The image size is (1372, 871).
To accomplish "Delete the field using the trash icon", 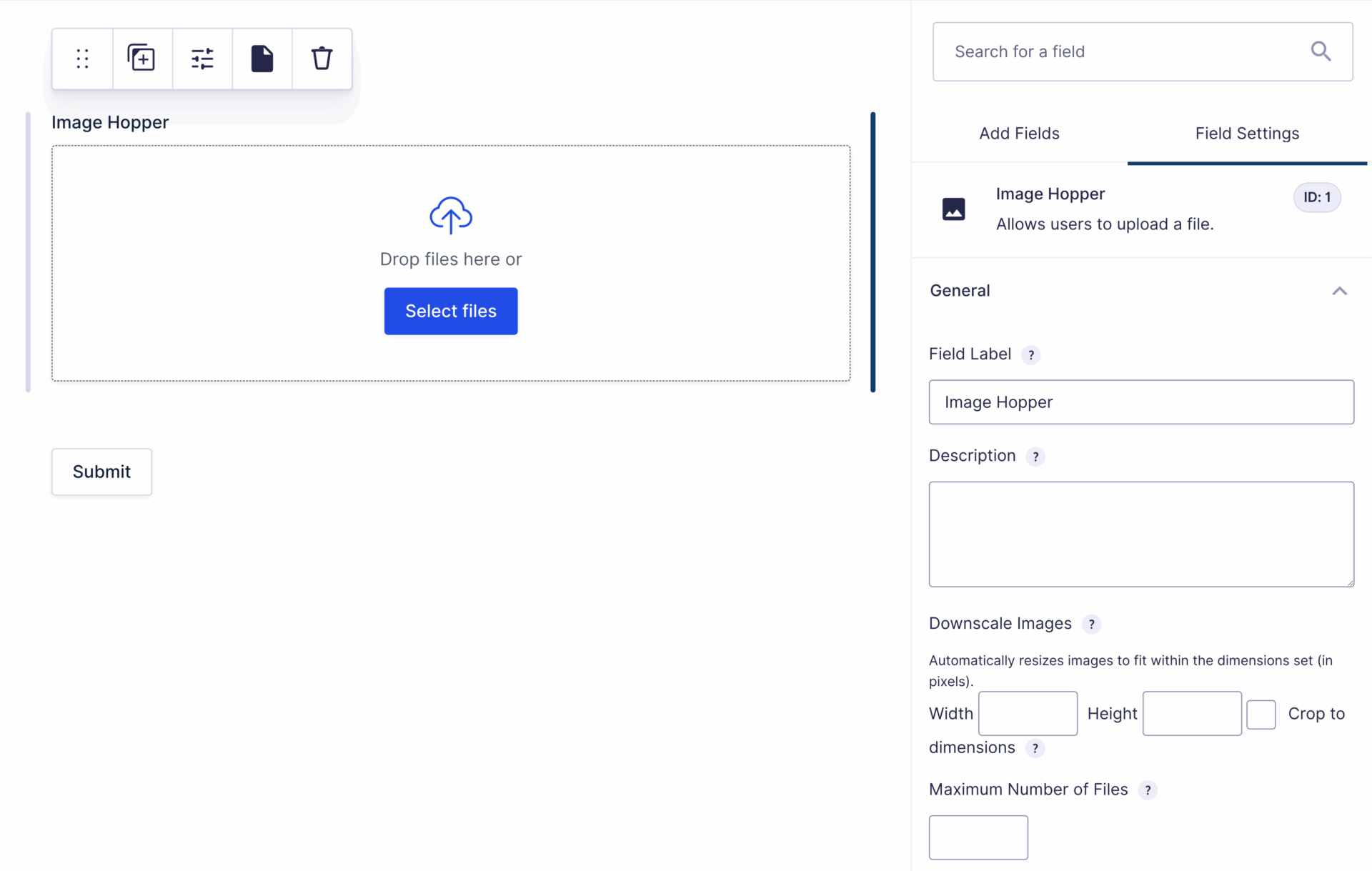I will pyautogui.click(x=322, y=59).
